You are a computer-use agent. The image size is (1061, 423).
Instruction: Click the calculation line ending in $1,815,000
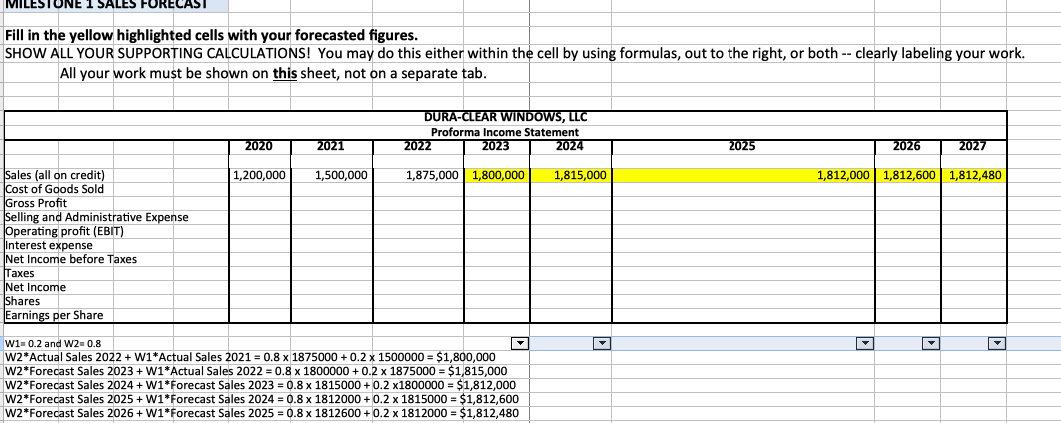pos(256,372)
